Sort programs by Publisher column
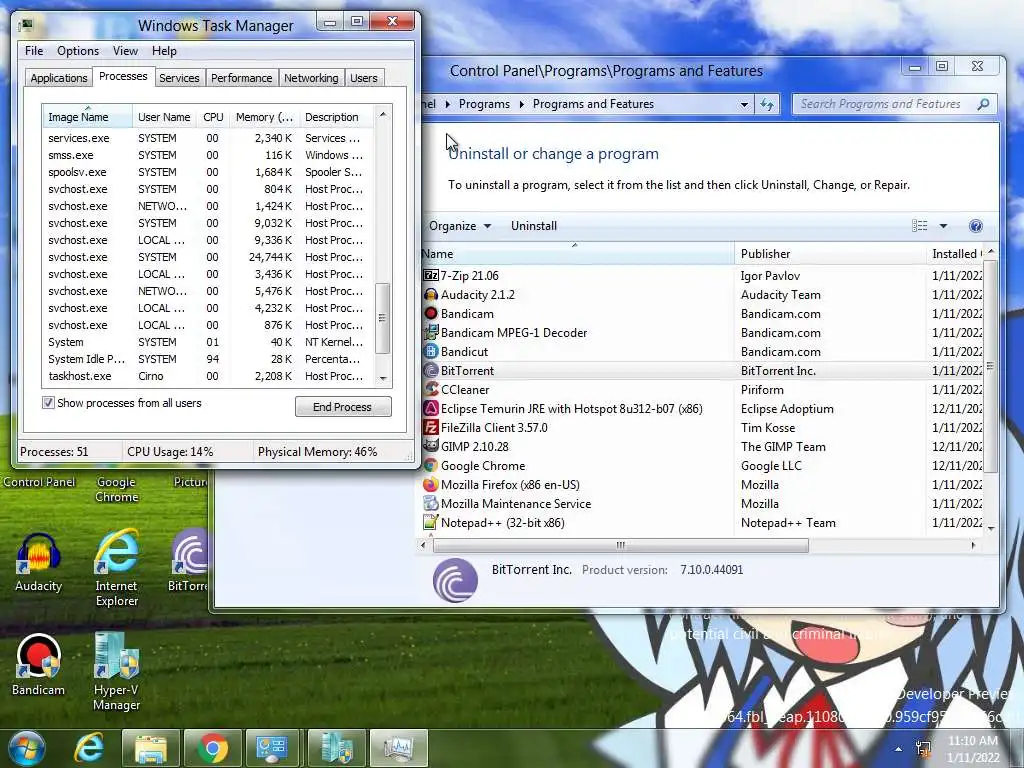 [829, 253]
